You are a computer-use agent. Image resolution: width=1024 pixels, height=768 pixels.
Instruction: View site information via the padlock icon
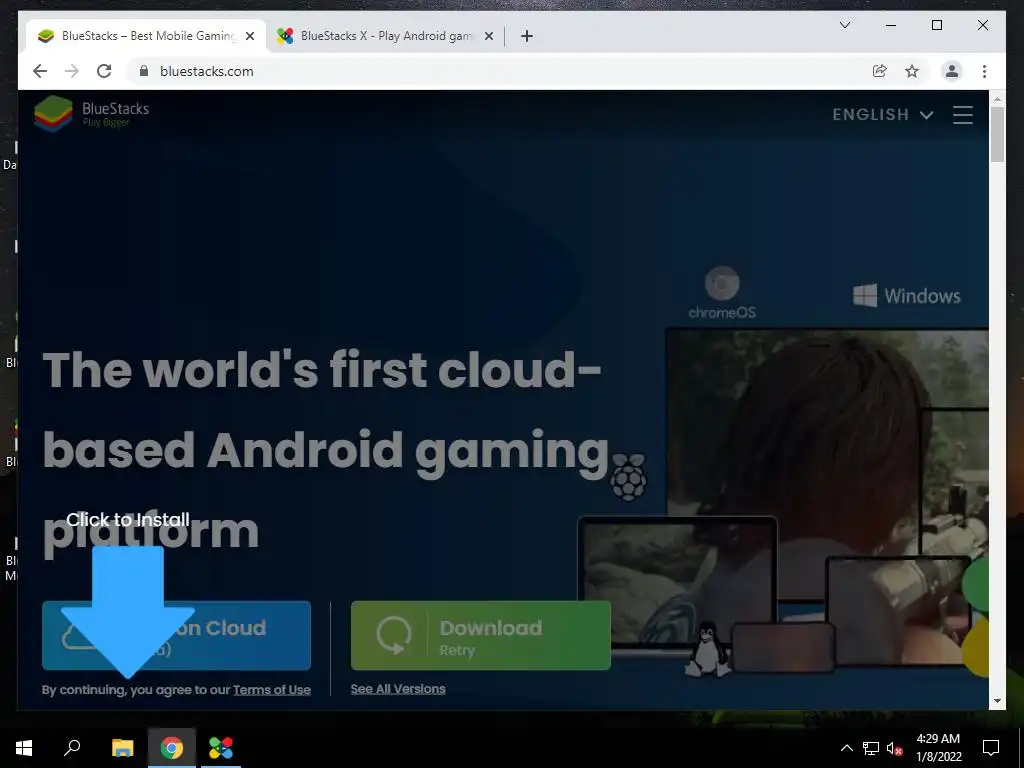tap(144, 71)
